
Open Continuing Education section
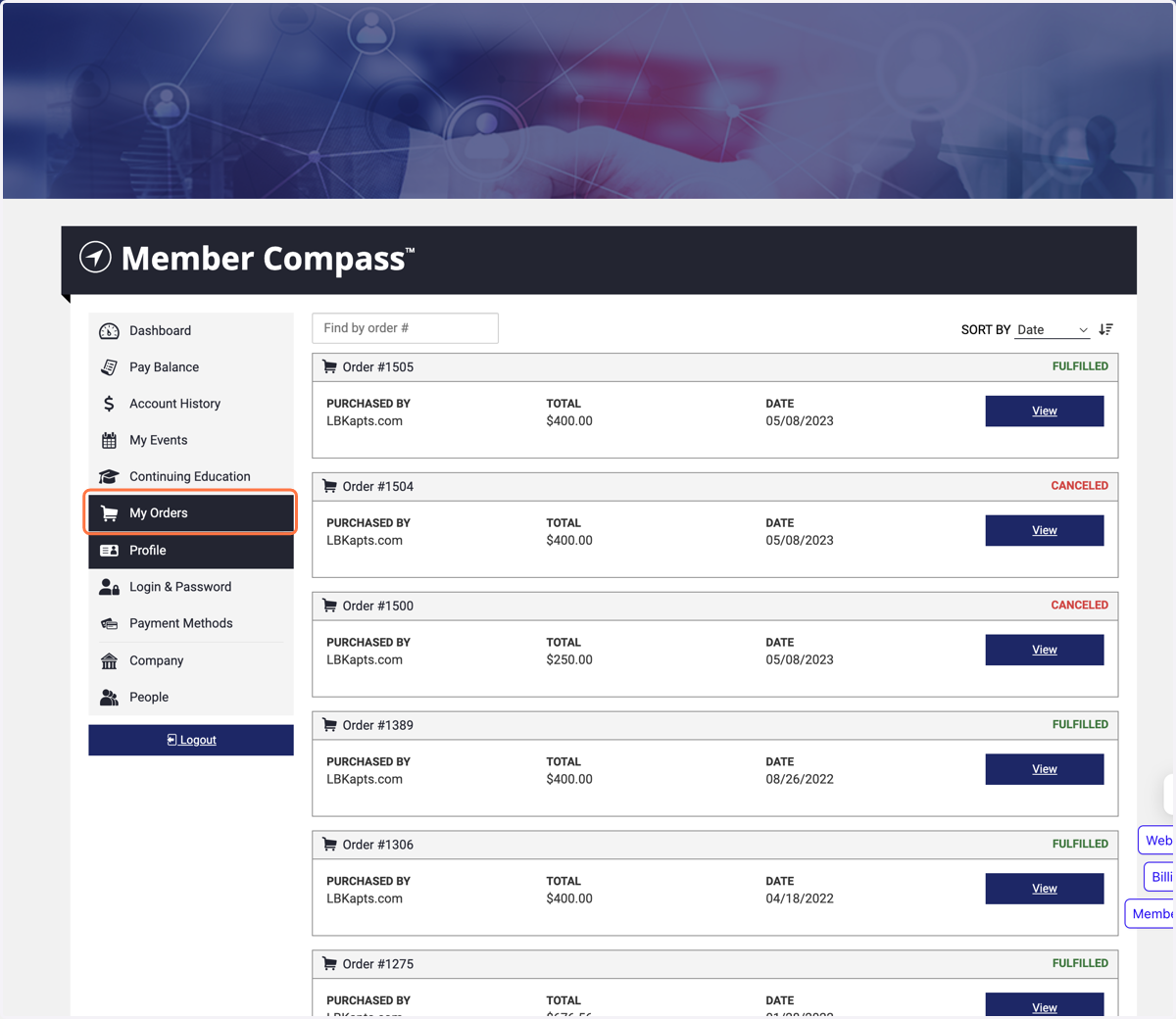[191, 476]
